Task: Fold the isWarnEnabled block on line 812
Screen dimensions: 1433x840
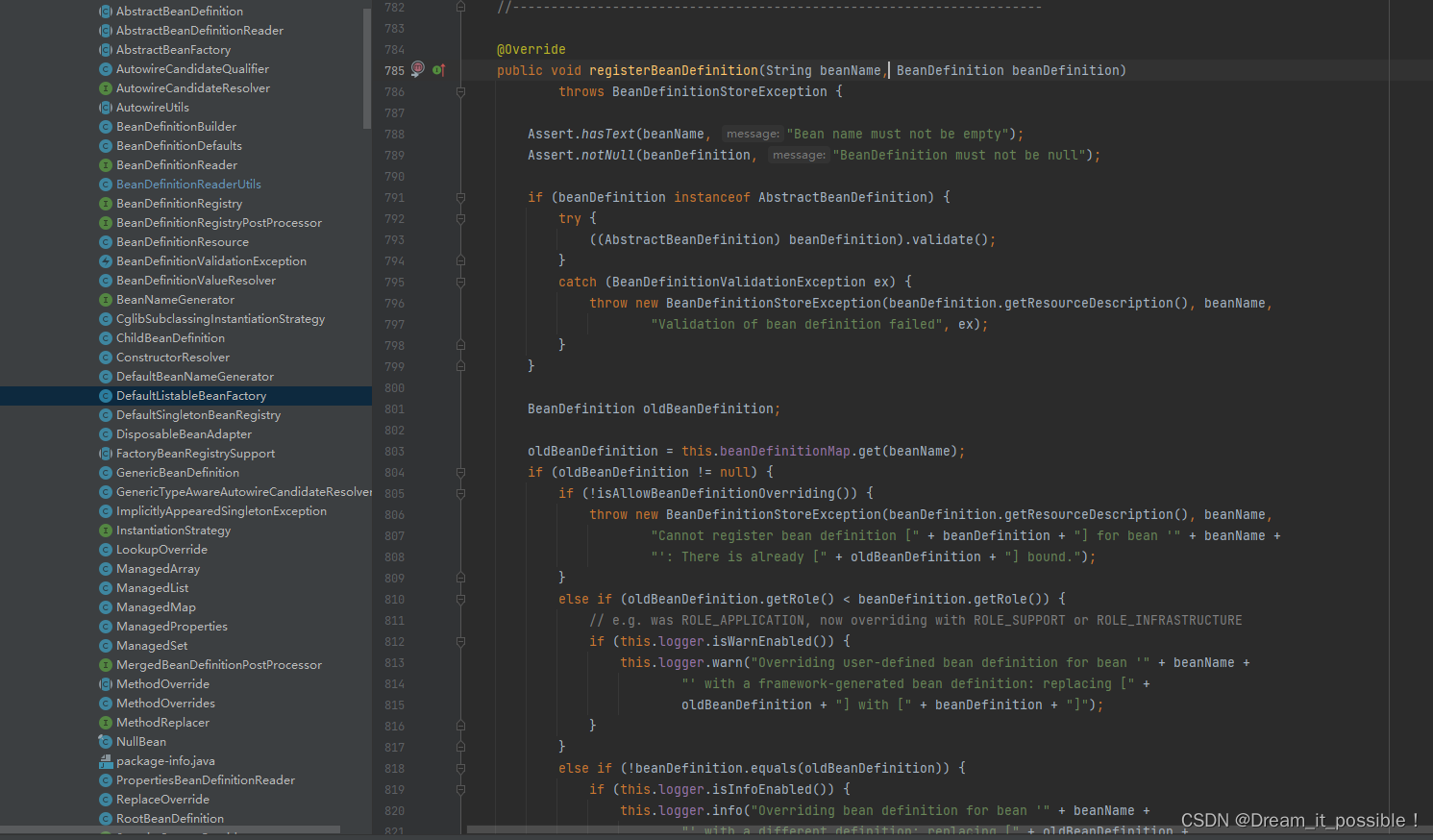Action: (460, 642)
